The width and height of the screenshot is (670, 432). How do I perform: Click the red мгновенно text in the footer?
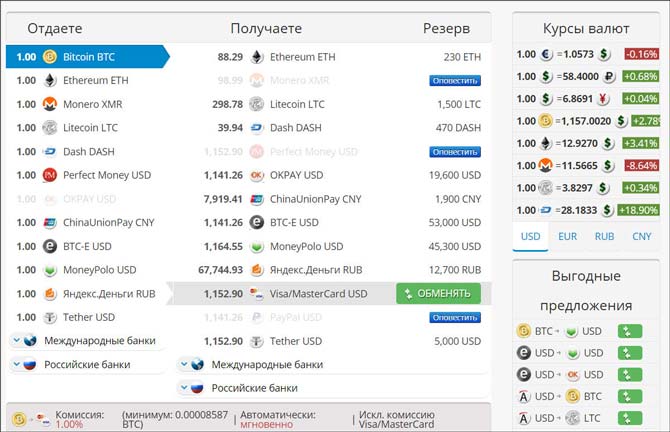(x=267, y=425)
